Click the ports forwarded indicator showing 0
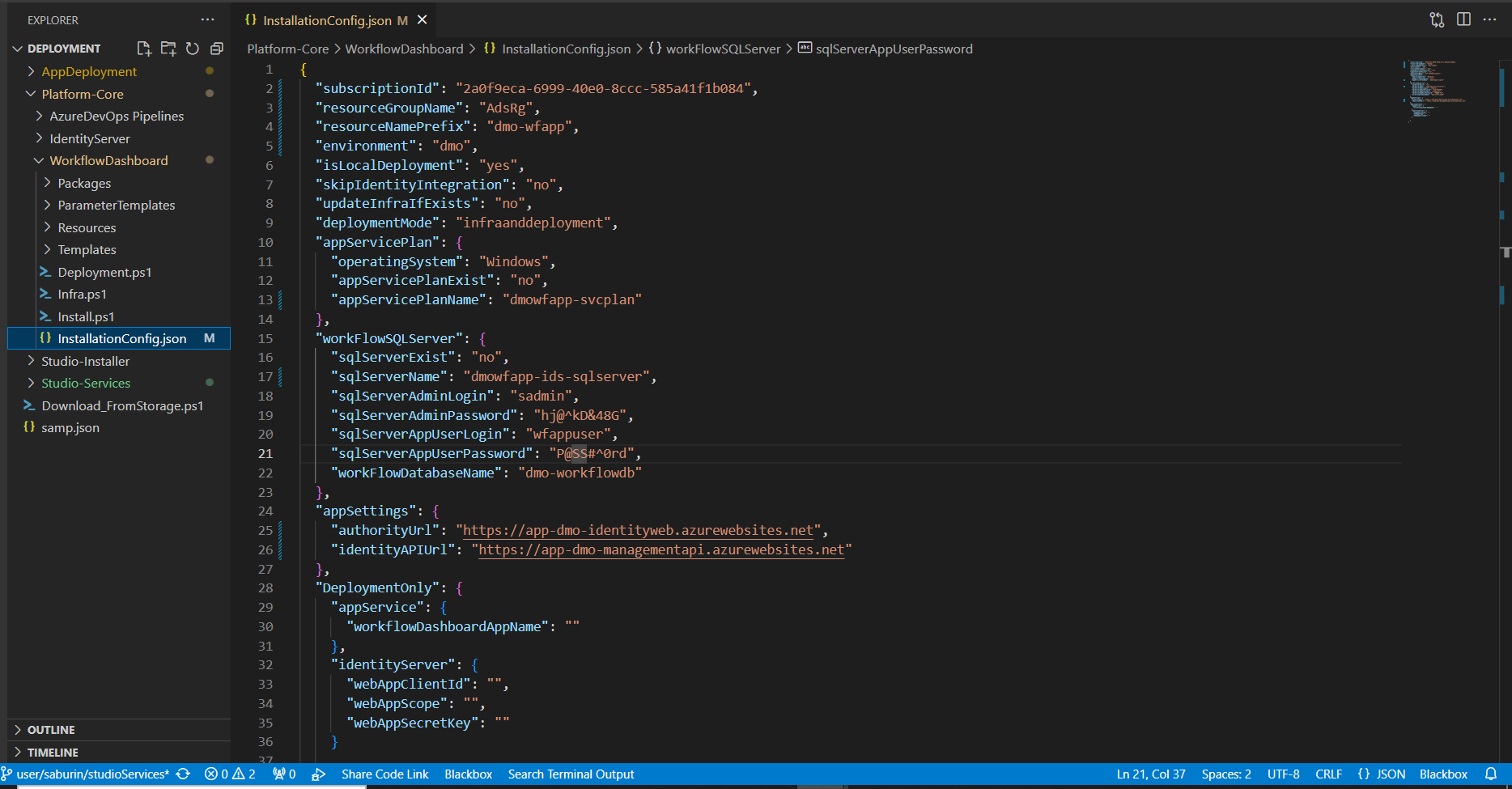 point(284,774)
